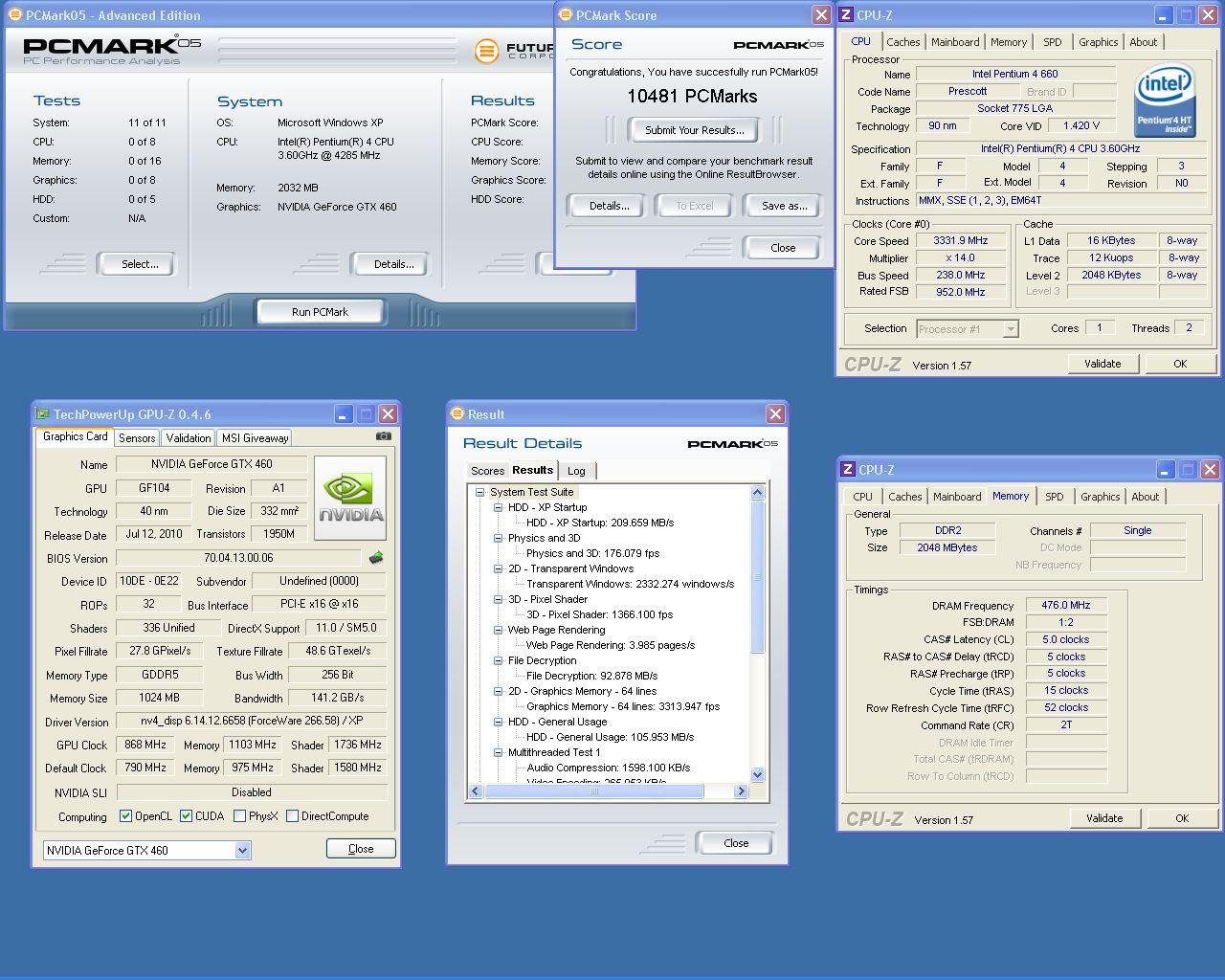Open the Validation tab in GPU-Z
This screenshot has width=1225, height=980.
pos(188,437)
